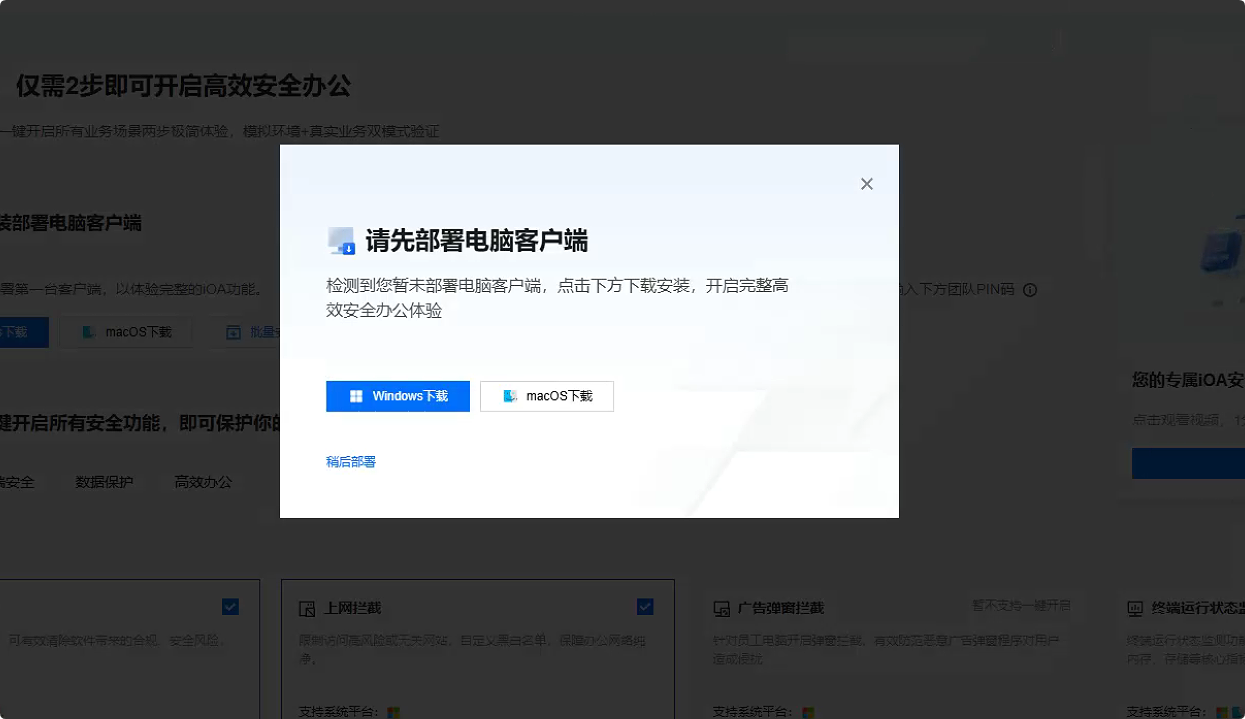The width and height of the screenshot is (1245, 719).
Task: Click the blue button under 您的专属iOA安
Action: click(1188, 463)
